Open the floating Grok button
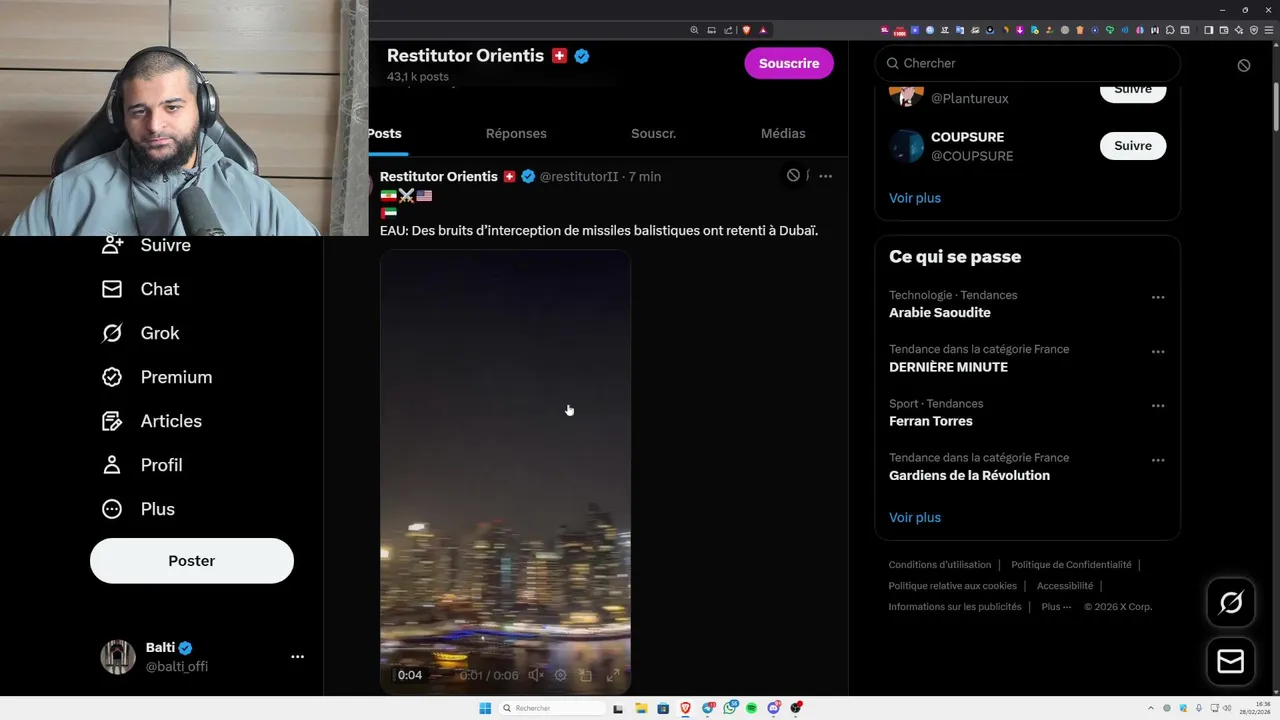 [1231, 603]
